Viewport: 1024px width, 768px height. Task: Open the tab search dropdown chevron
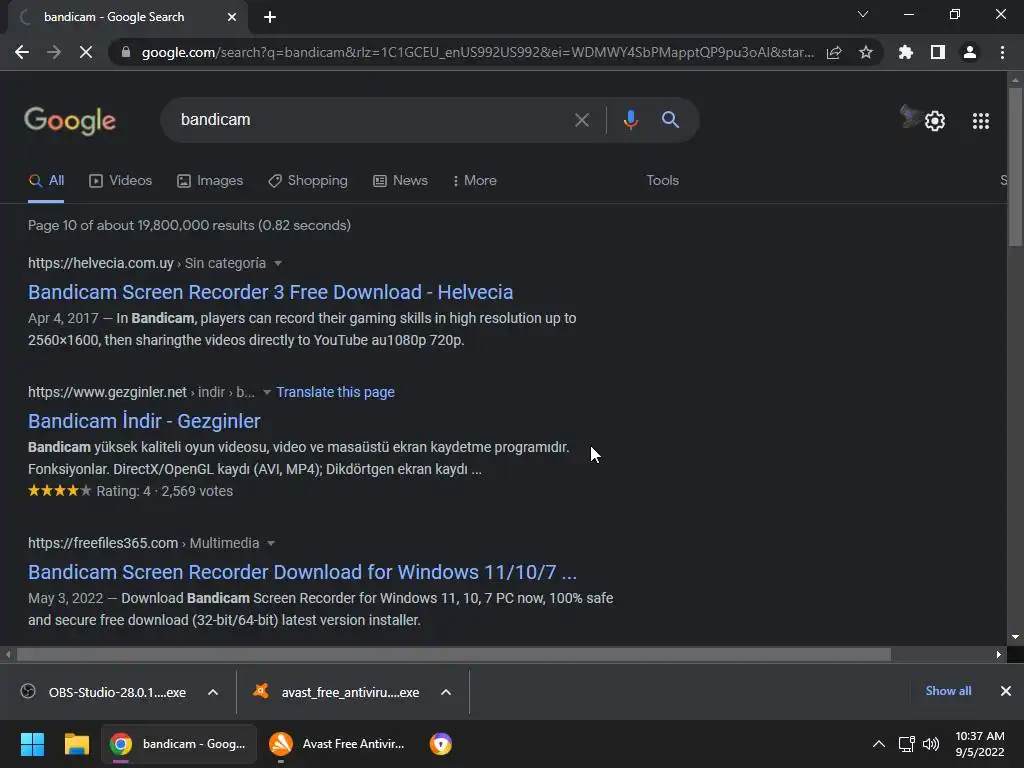[x=863, y=14]
